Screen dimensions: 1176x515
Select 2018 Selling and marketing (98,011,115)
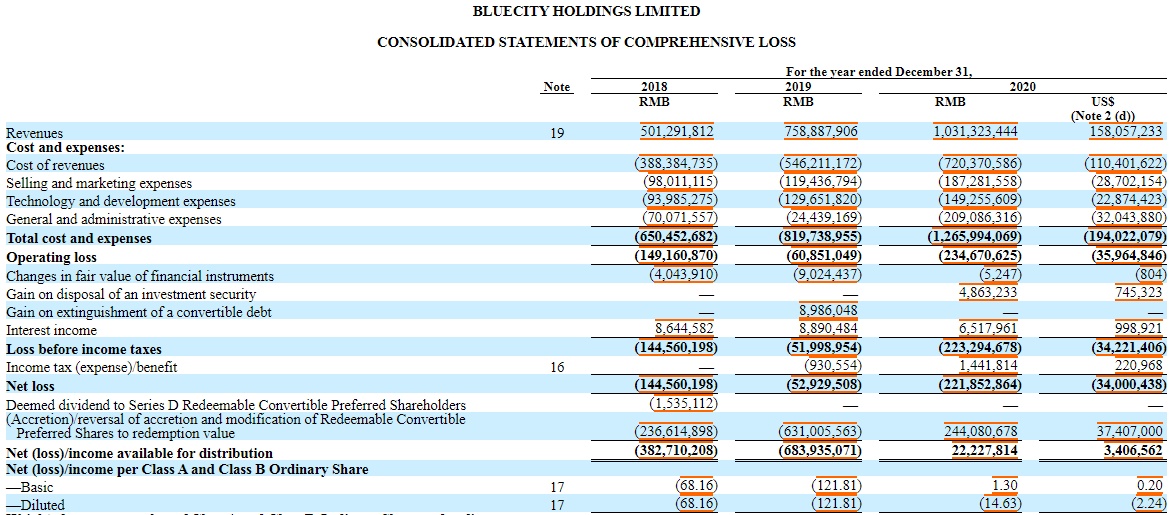[x=681, y=183]
